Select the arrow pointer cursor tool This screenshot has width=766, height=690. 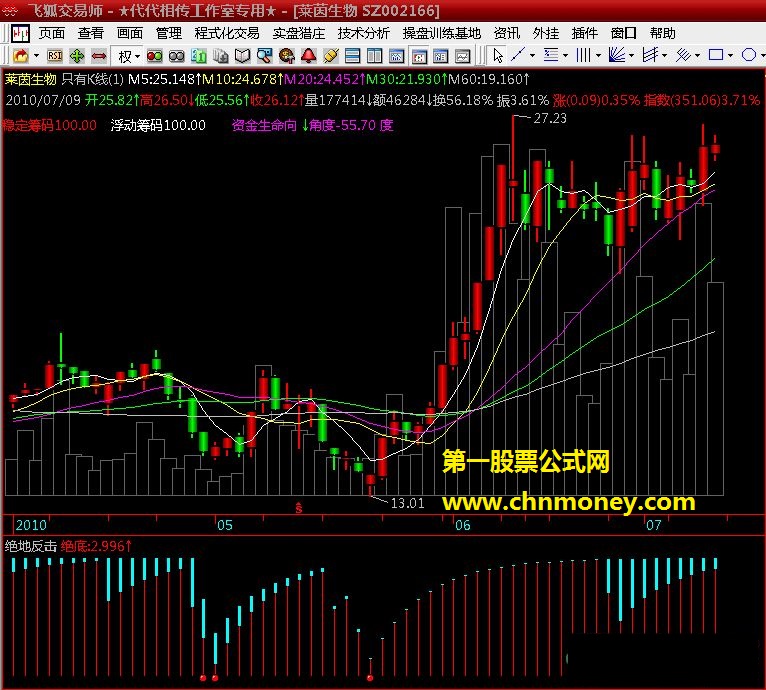coord(498,56)
